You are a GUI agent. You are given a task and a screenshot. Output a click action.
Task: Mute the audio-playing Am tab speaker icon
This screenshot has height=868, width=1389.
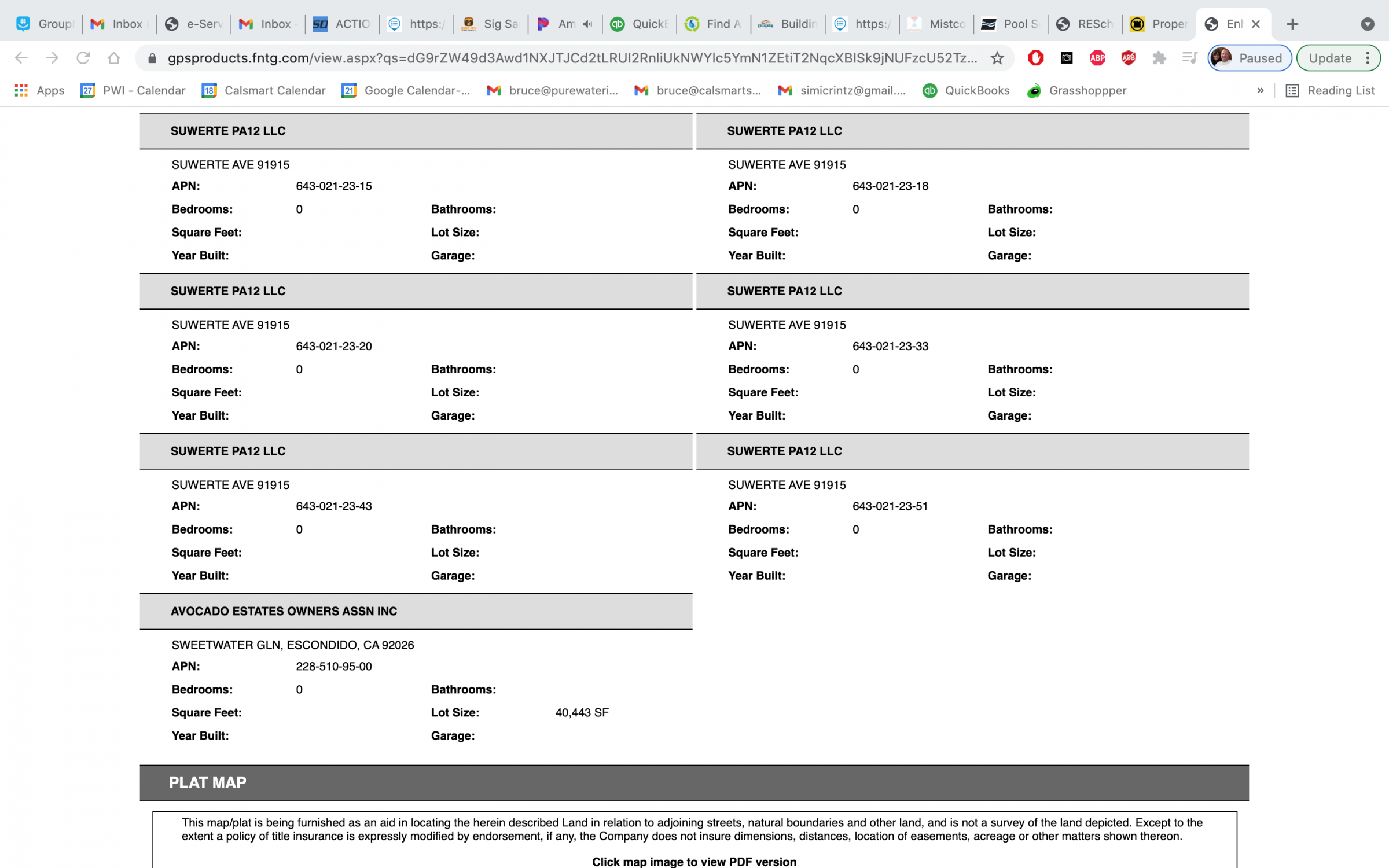[587, 24]
